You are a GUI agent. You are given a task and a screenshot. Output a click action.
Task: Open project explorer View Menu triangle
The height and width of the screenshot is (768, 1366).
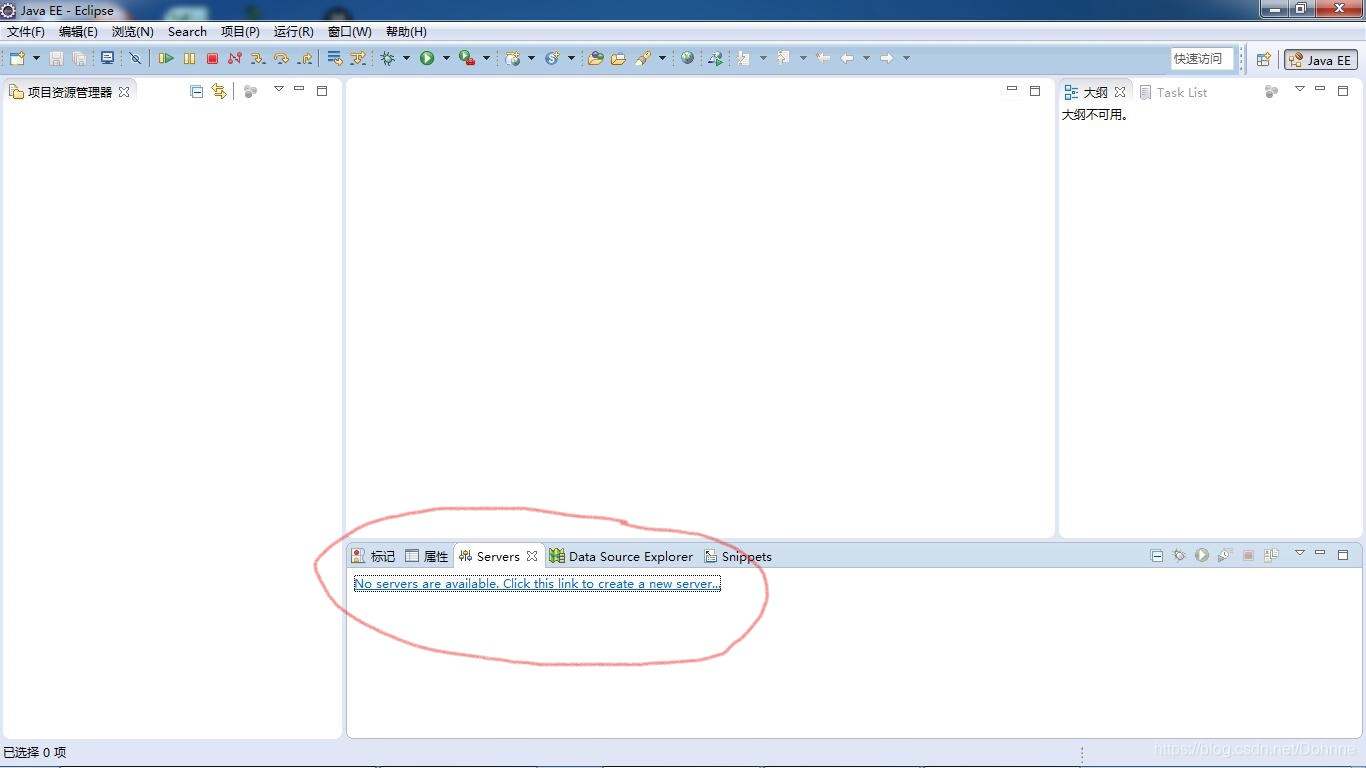pyautogui.click(x=279, y=90)
